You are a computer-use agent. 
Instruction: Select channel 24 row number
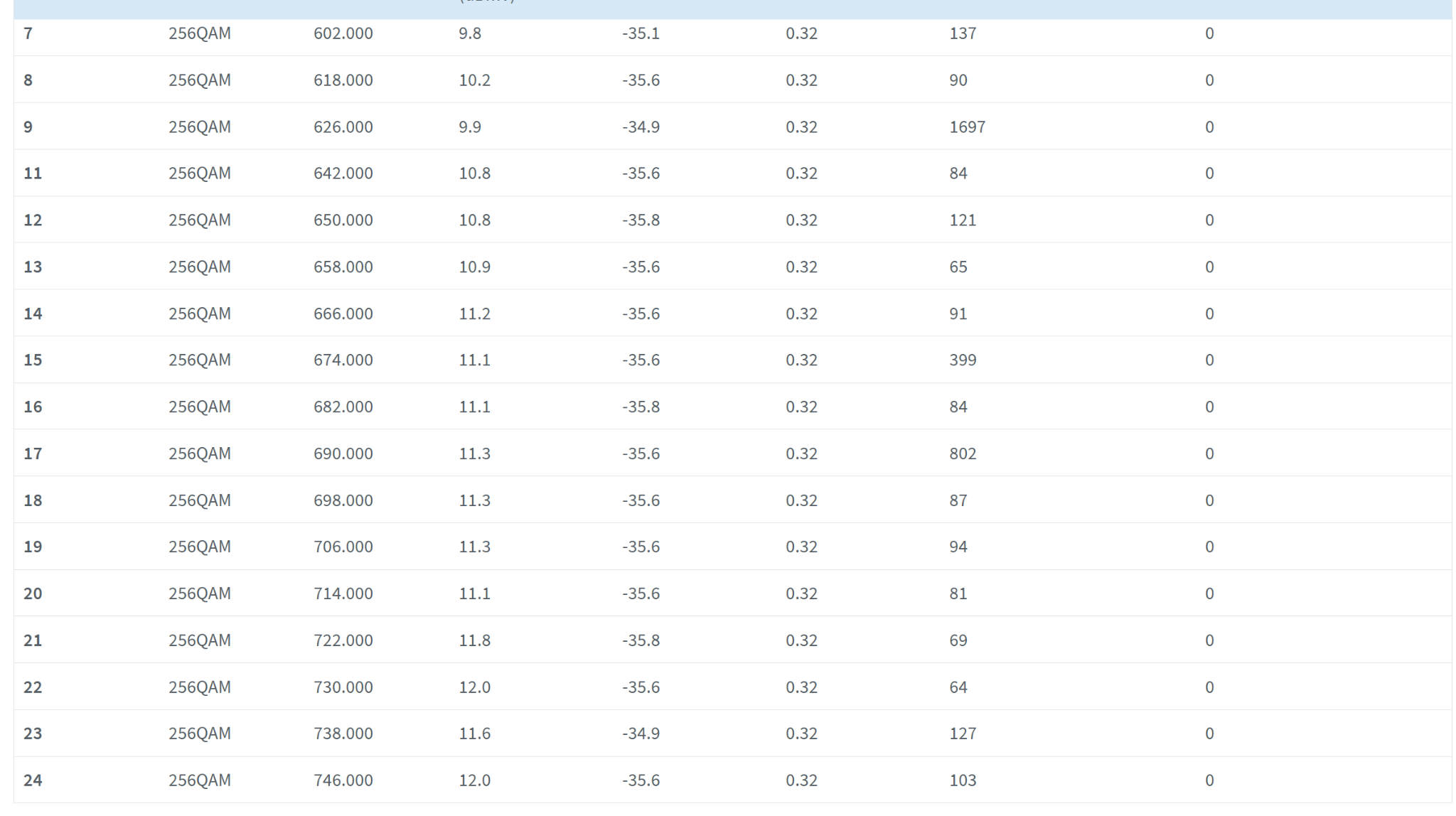[x=33, y=780]
